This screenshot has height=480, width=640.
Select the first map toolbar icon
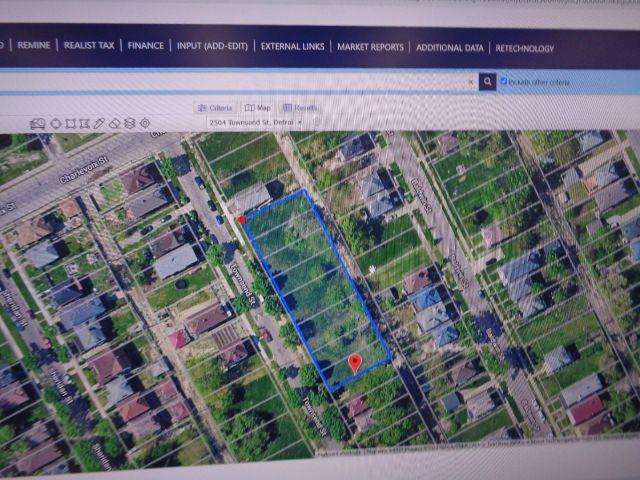tap(38, 123)
